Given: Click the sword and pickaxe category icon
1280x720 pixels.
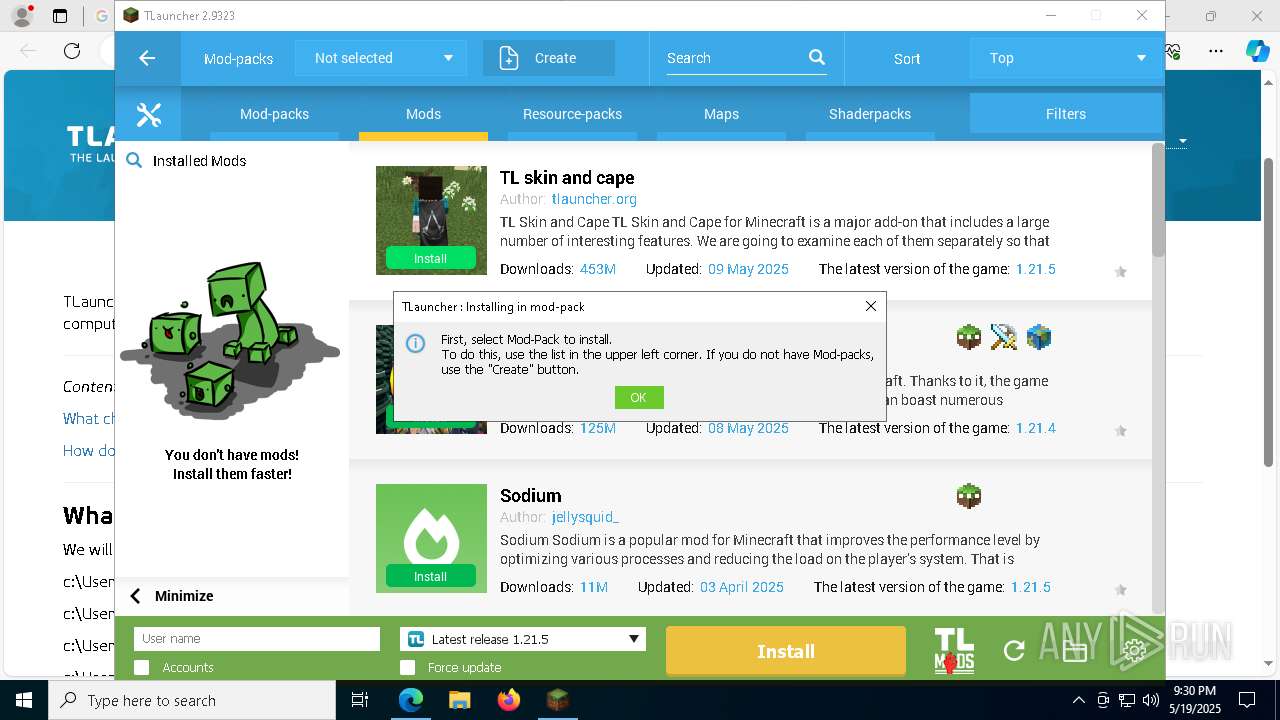Looking at the screenshot, I should [x=1004, y=337].
